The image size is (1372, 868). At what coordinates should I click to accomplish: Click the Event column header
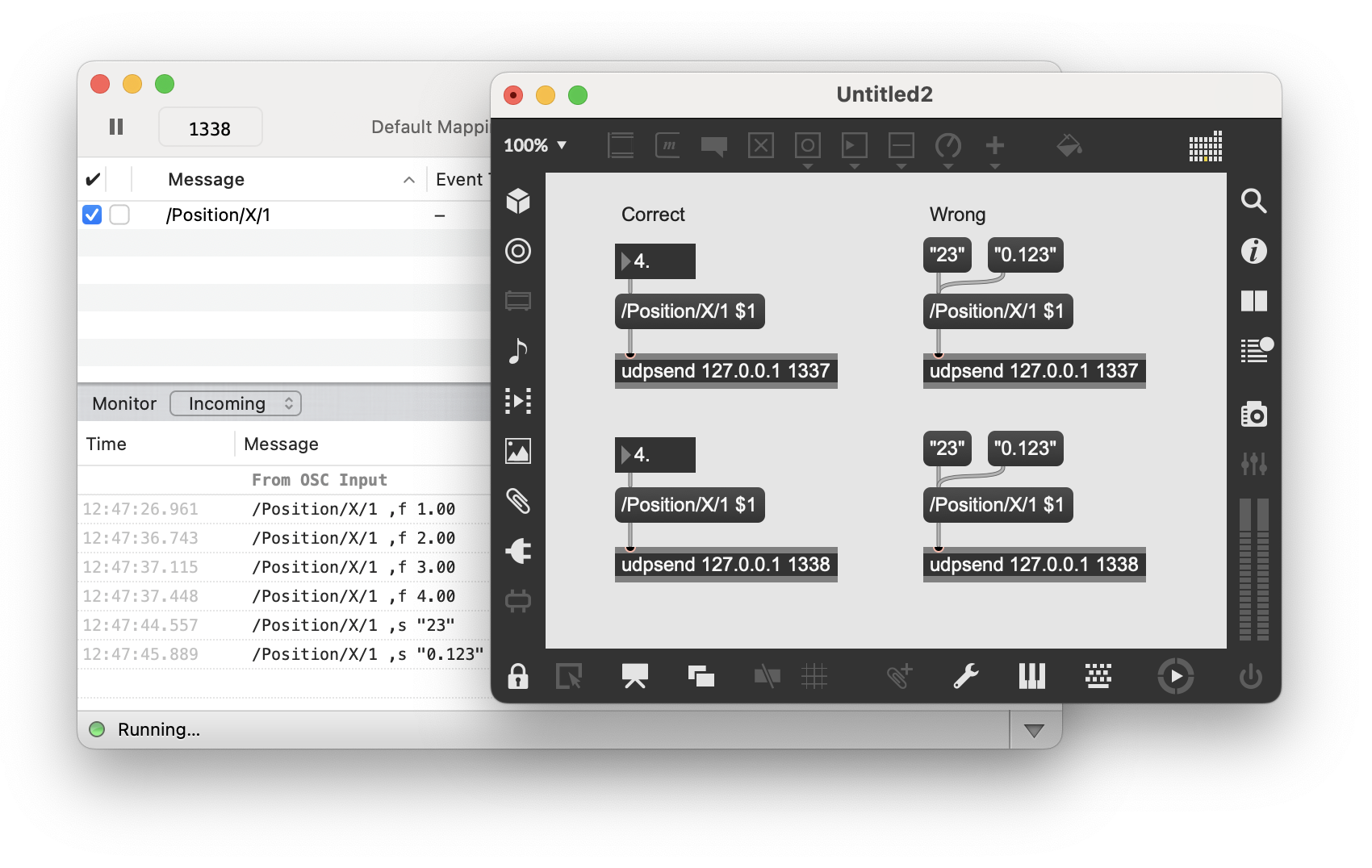click(x=460, y=179)
